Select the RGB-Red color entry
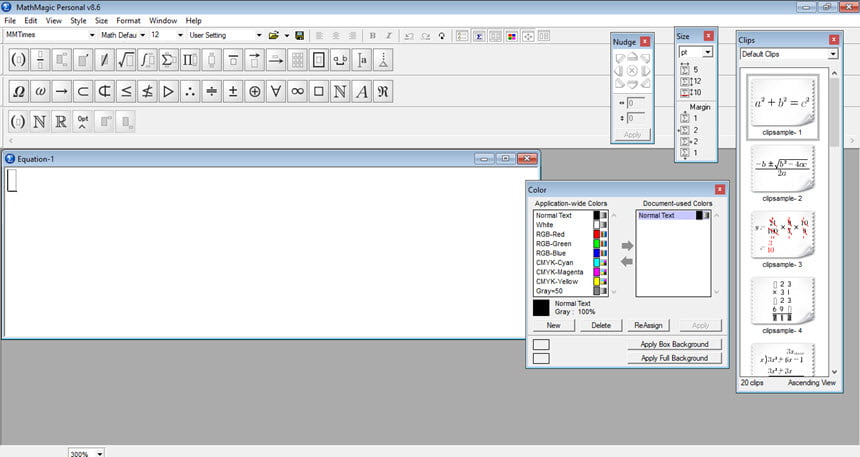The image size is (860, 457). pyautogui.click(x=570, y=234)
